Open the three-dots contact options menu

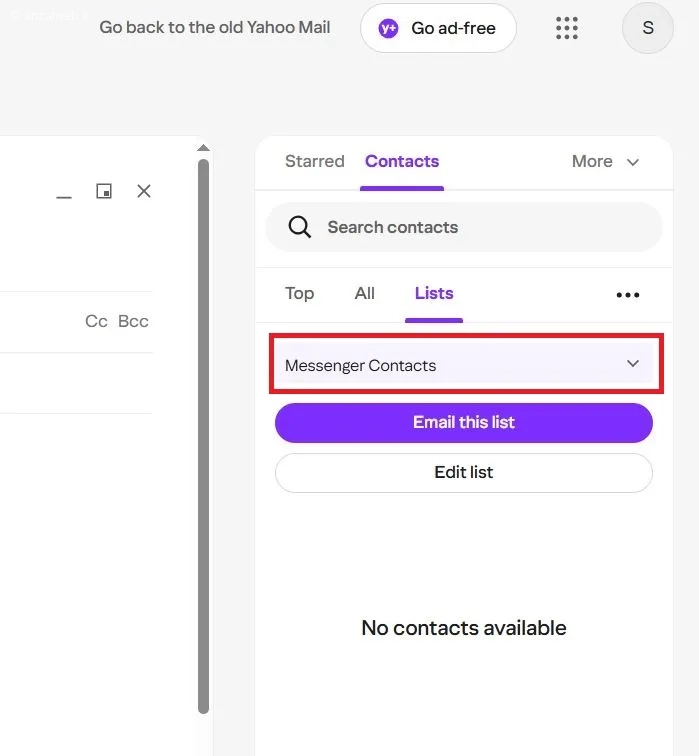(x=628, y=294)
